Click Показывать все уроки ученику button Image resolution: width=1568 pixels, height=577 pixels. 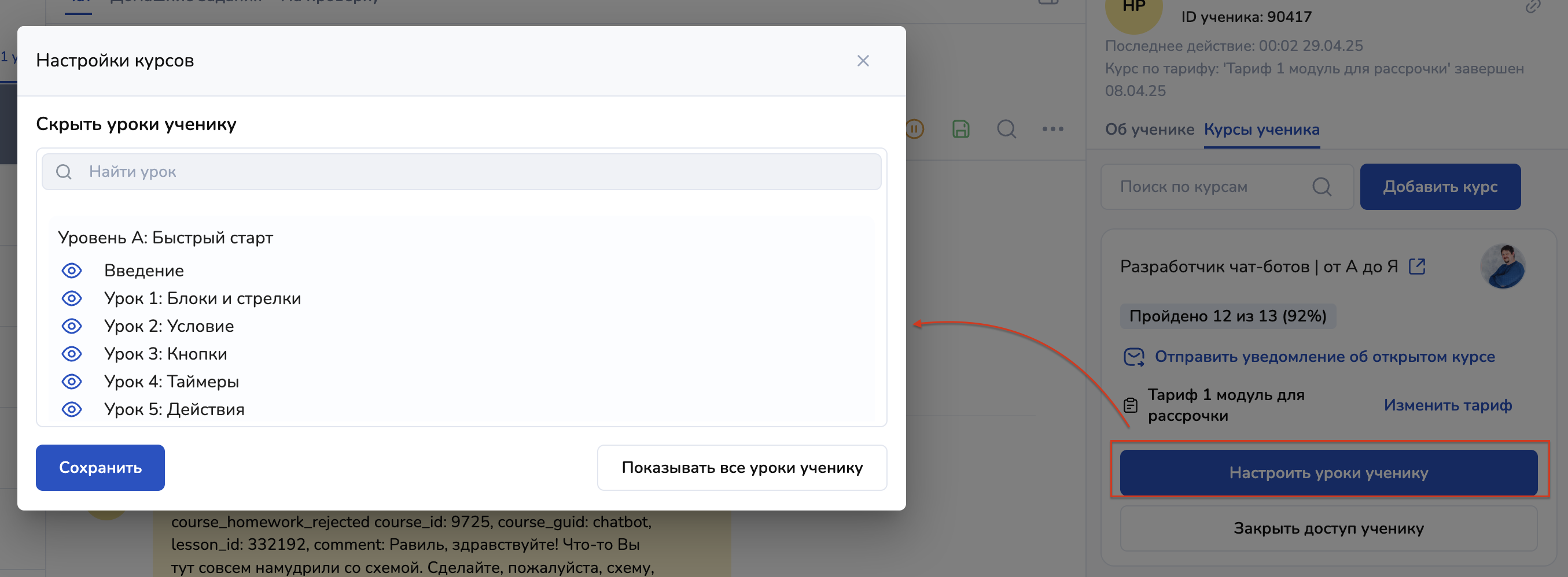pos(741,468)
